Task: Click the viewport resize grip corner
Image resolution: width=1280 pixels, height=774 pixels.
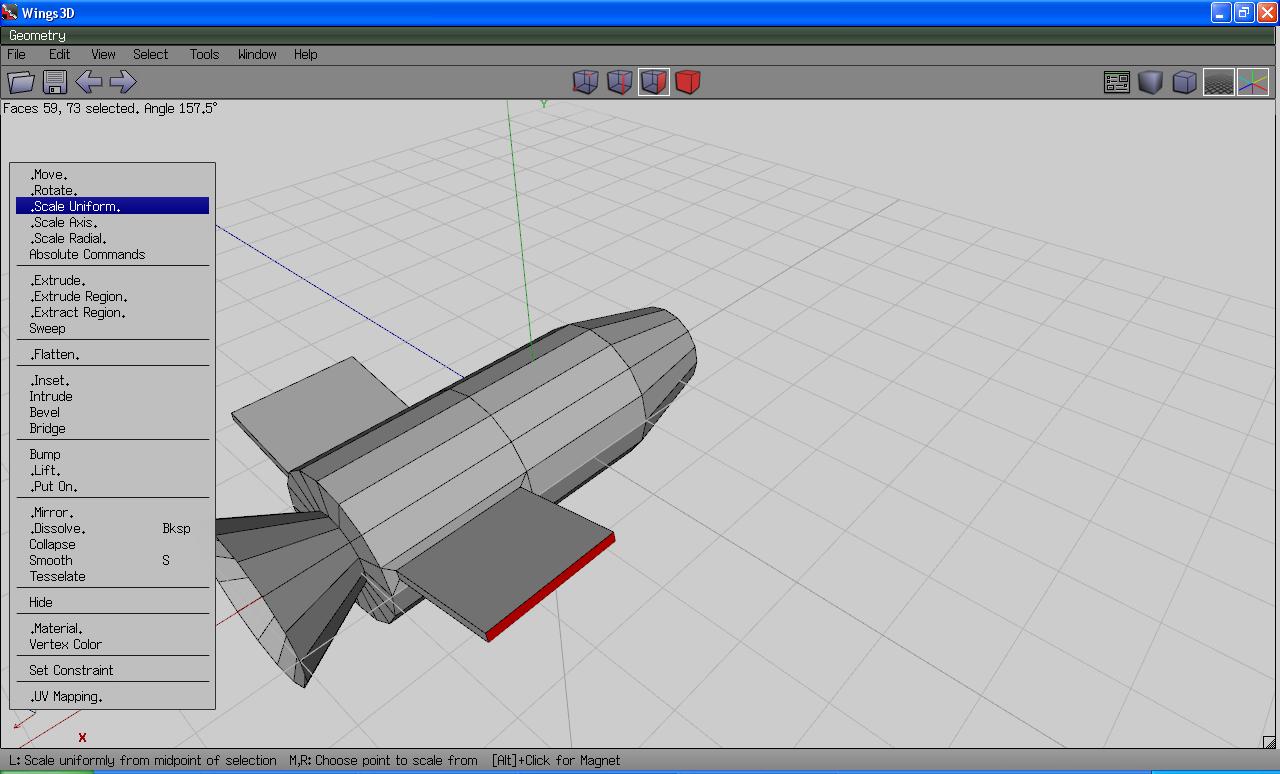Action: pyautogui.click(x=1269, y=741)
